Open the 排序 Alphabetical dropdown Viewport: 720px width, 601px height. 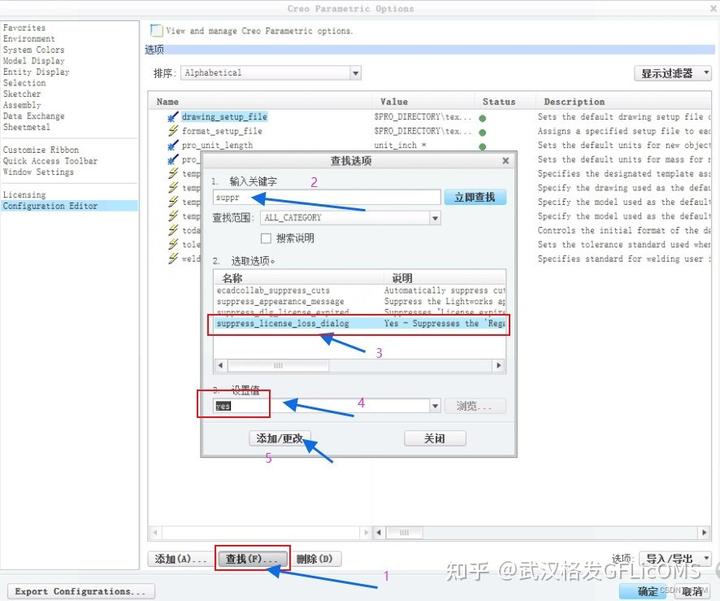pyautogui.click(x=355, y=73)
